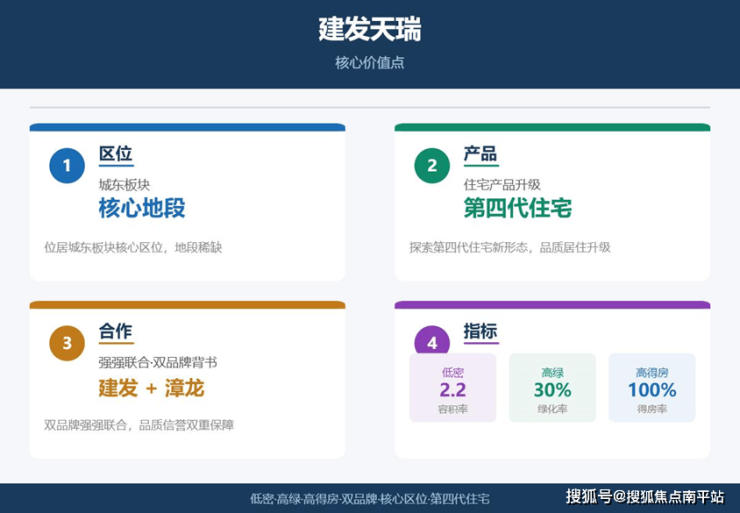The width and height of the screenshot is (740, 513).
Task: Click the 第四代住宅 green headline
Action: pos(517,209)
